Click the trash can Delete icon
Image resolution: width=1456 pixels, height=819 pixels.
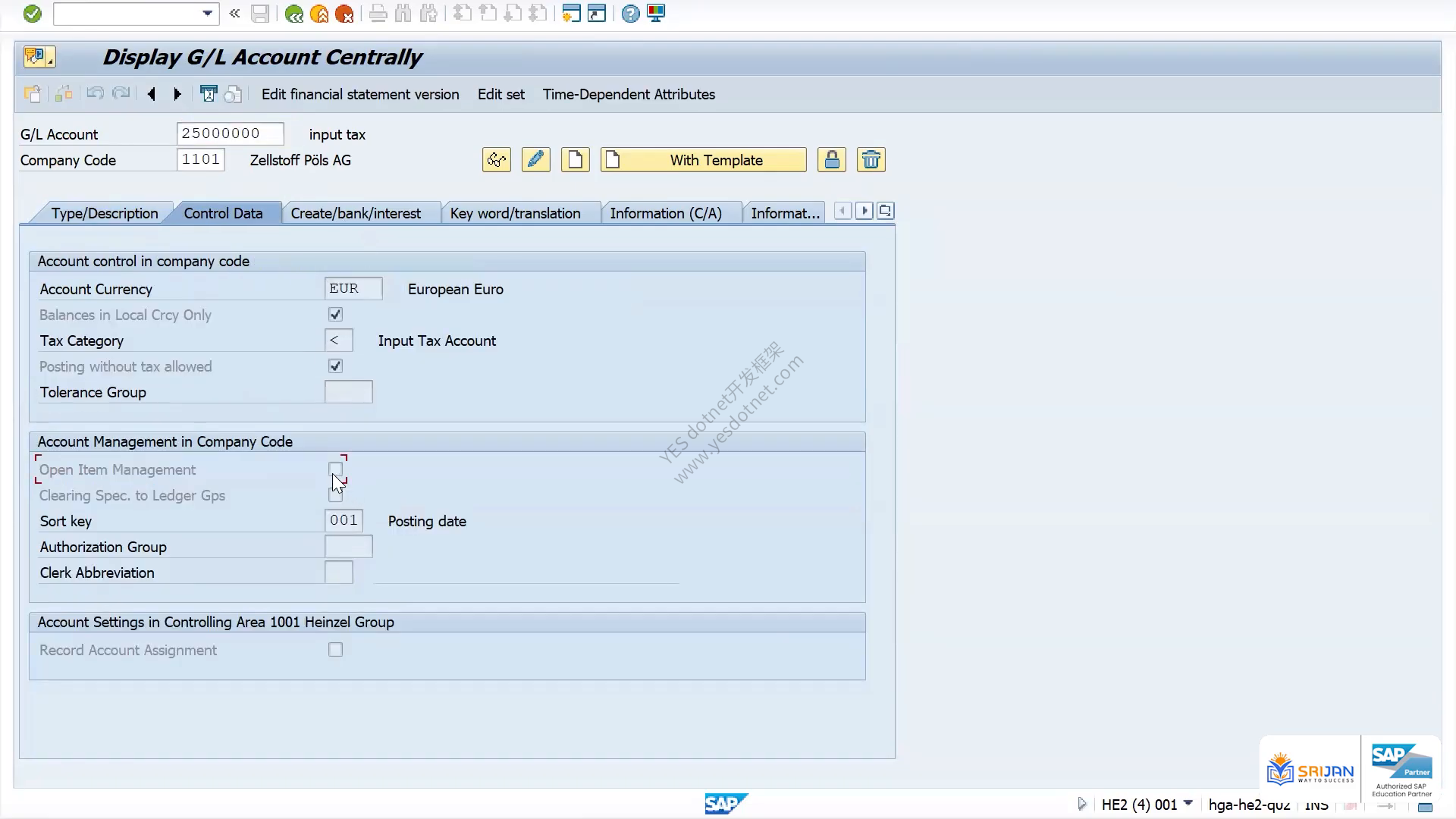coord(871,160)
